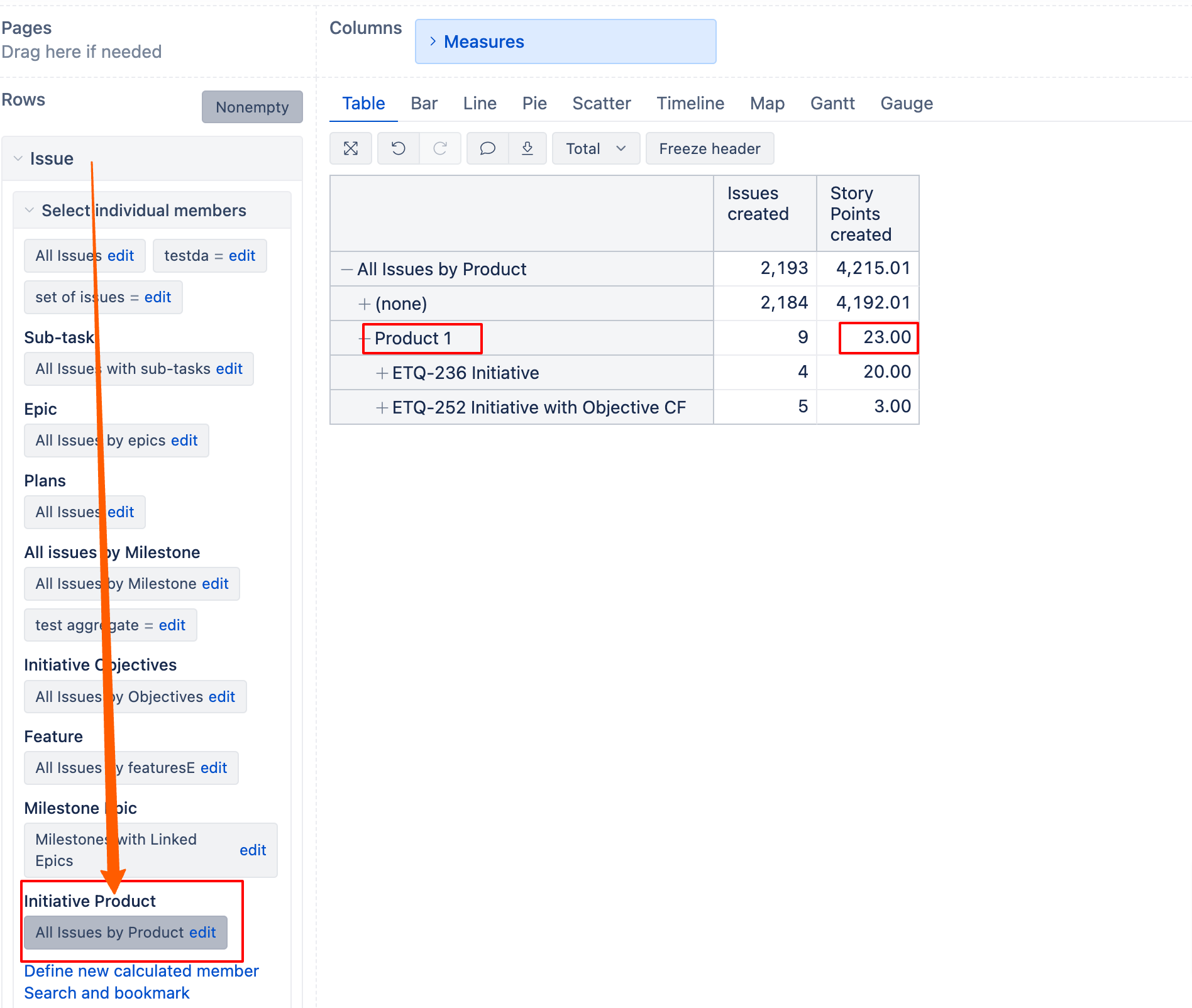
Task: Collapse the Issue dimension panel
Action: [x=18, y=158]
